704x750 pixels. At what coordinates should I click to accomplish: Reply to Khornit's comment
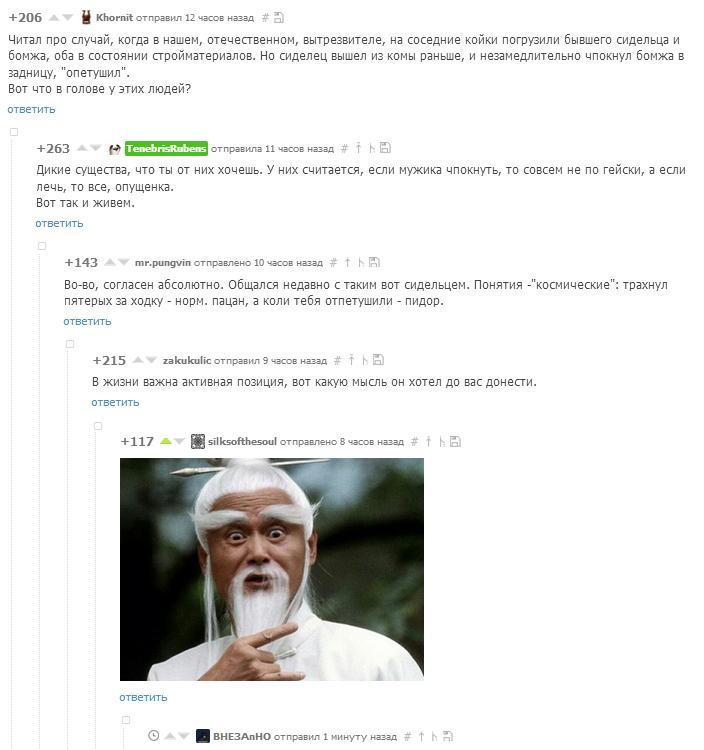(x=32, y=110)
